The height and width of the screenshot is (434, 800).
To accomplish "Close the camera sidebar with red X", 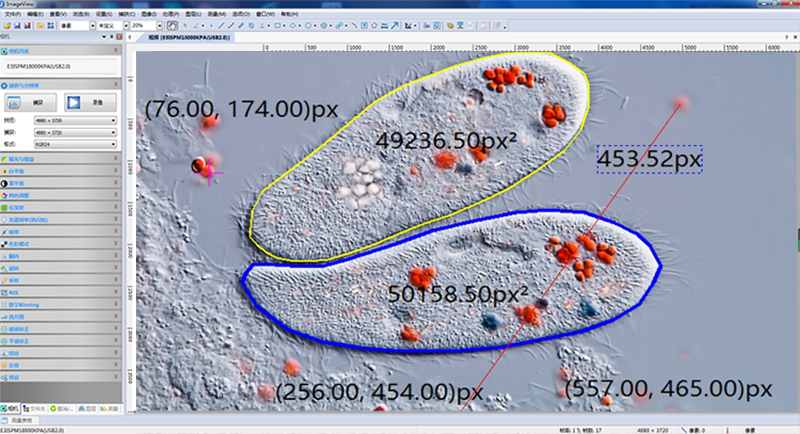I will (117, 36).
